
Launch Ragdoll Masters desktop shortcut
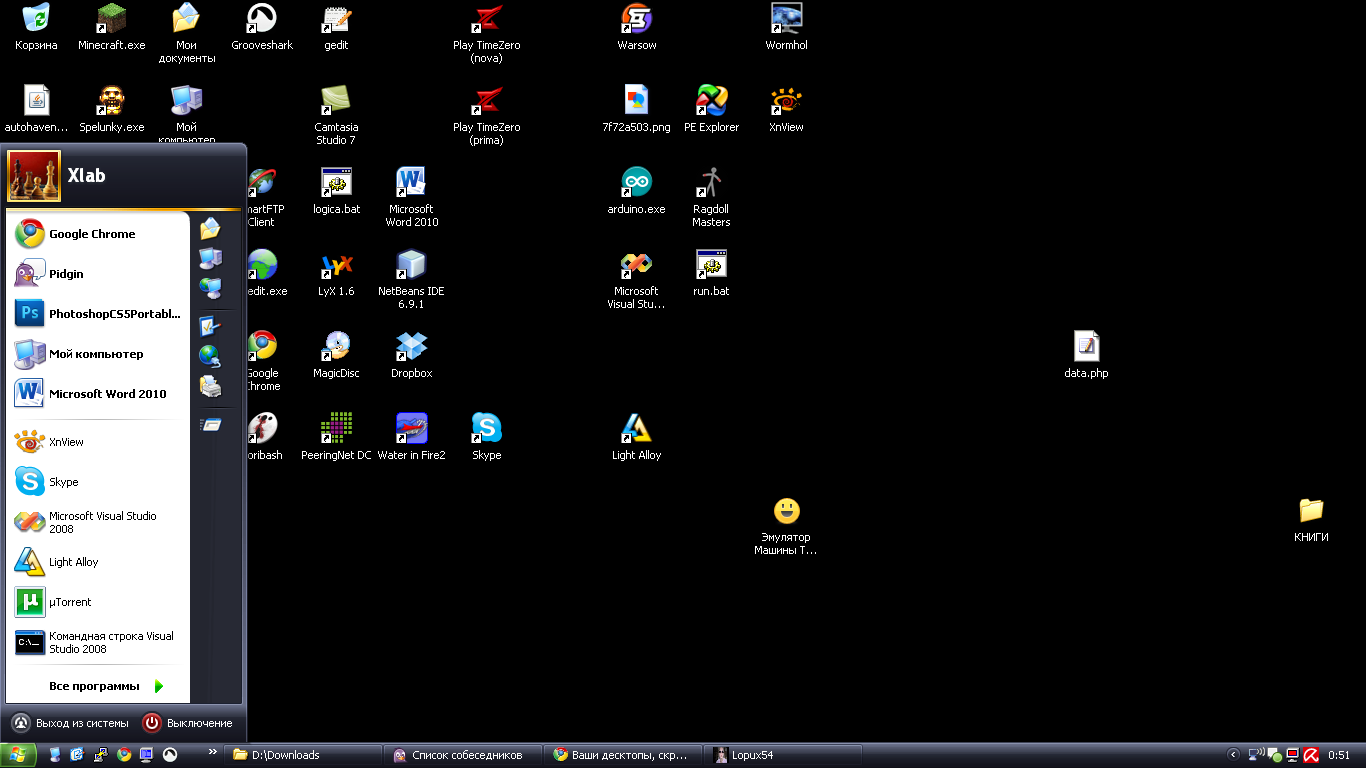pos(711,184)
